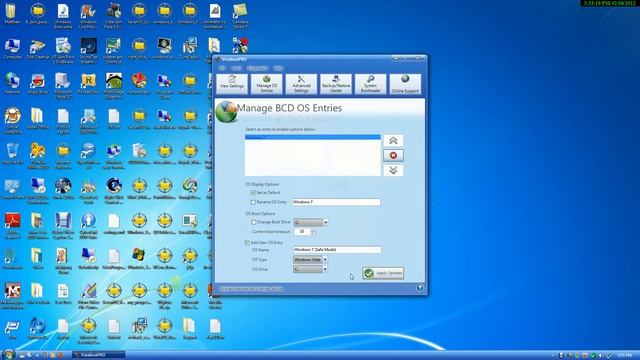Select the Angry Birds desktop icon
Viewport: 640px width, 360px height.
[38, 84]
